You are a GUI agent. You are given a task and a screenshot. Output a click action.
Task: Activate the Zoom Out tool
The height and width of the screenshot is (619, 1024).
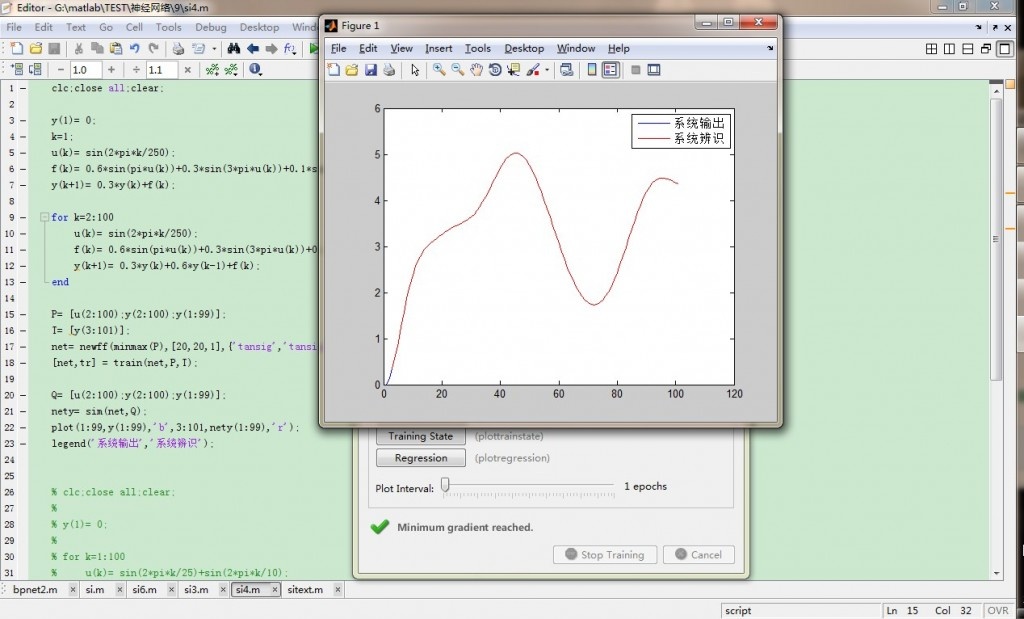click(x=457, y=70)
